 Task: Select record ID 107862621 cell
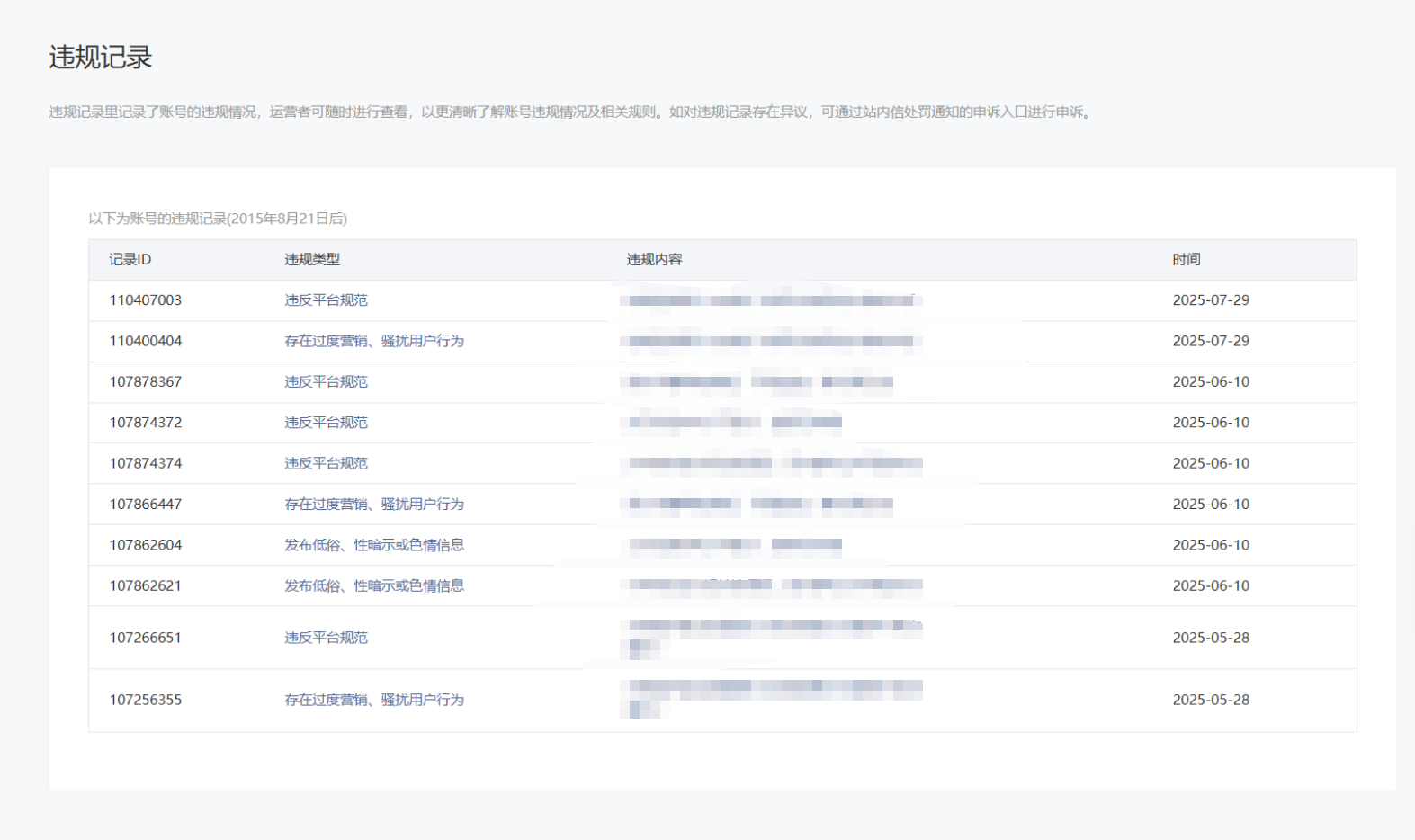tap(146, 585)
